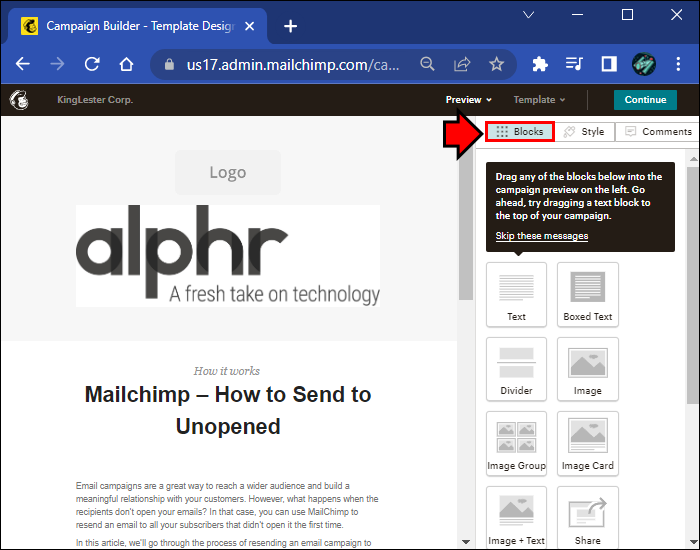This screenshot has height=550, width=700.
Task: Open the Chrome profile avatar
Action: point(644,64)
